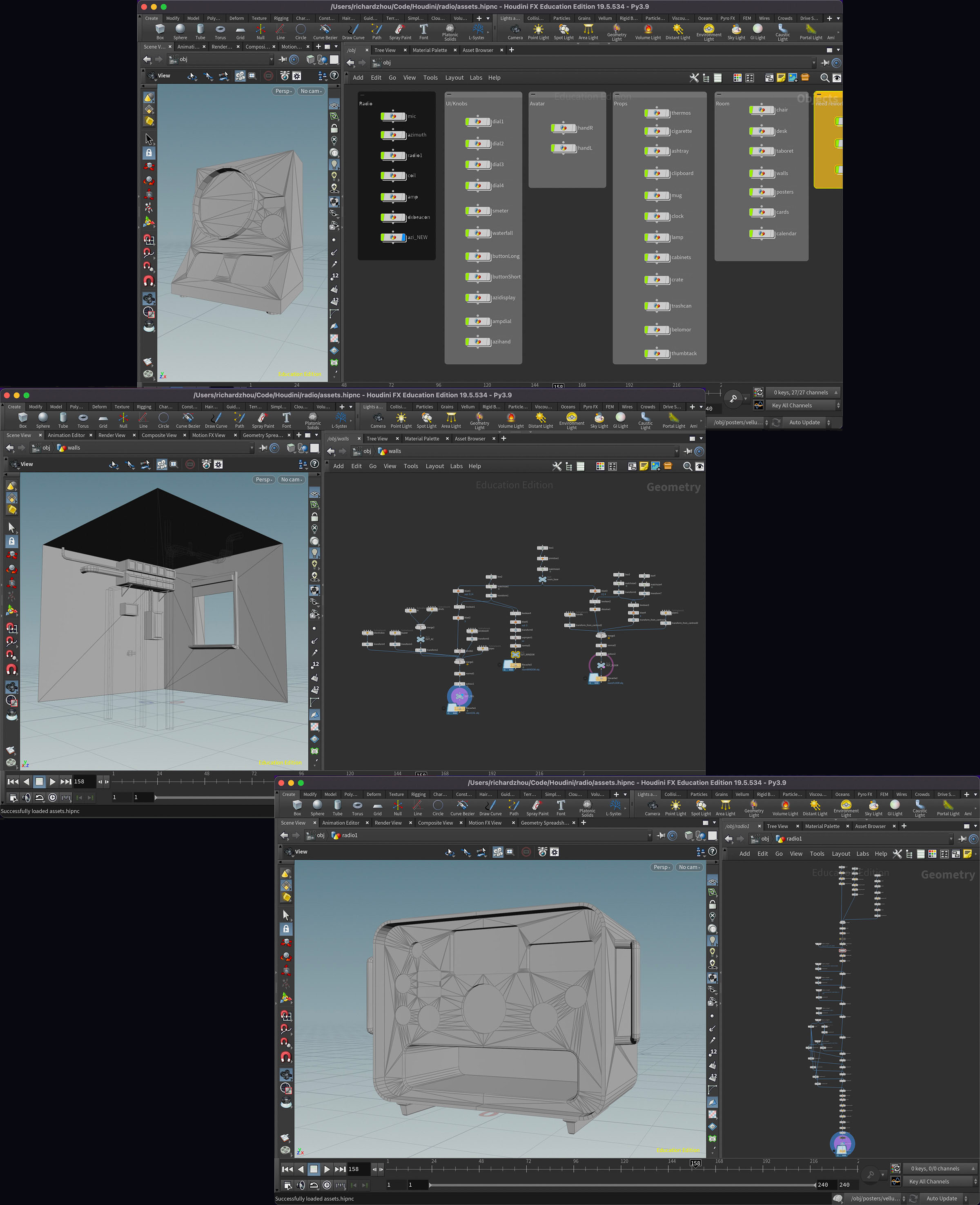
Task: Open No cam dropdown in middle viewport
Action: 291,480
